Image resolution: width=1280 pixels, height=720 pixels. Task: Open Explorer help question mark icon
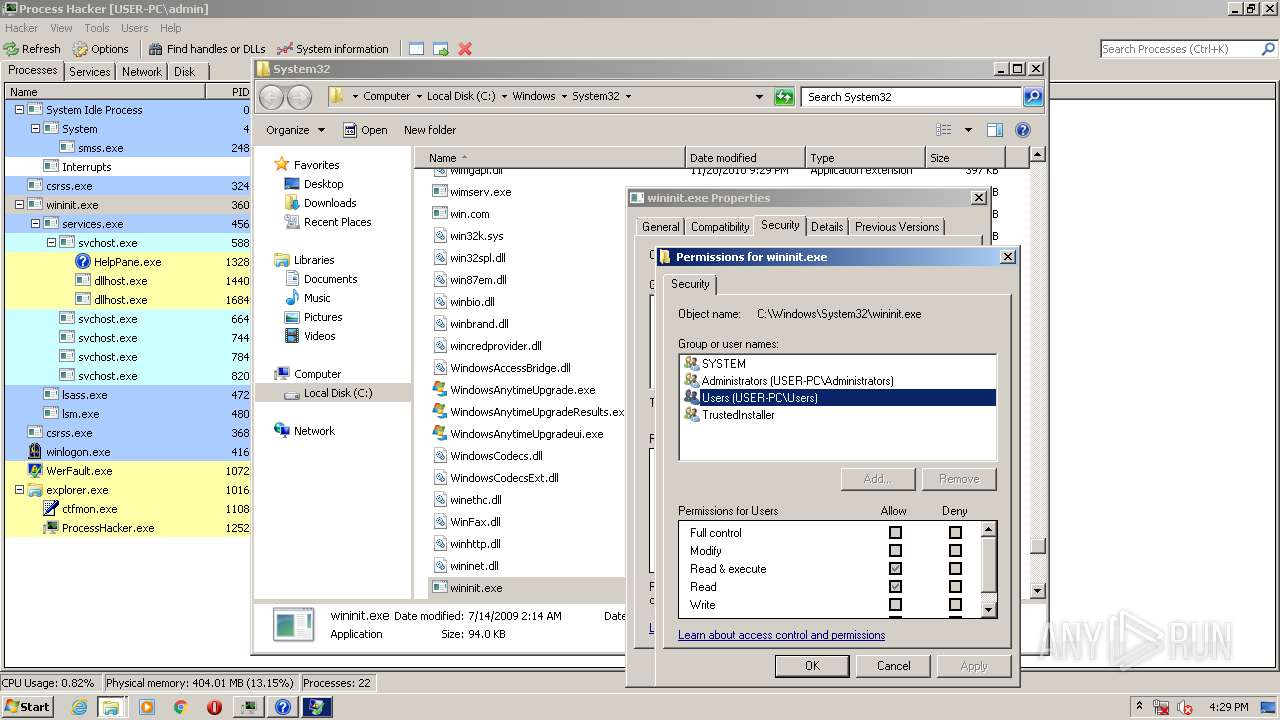click(x=1023, y=130)
